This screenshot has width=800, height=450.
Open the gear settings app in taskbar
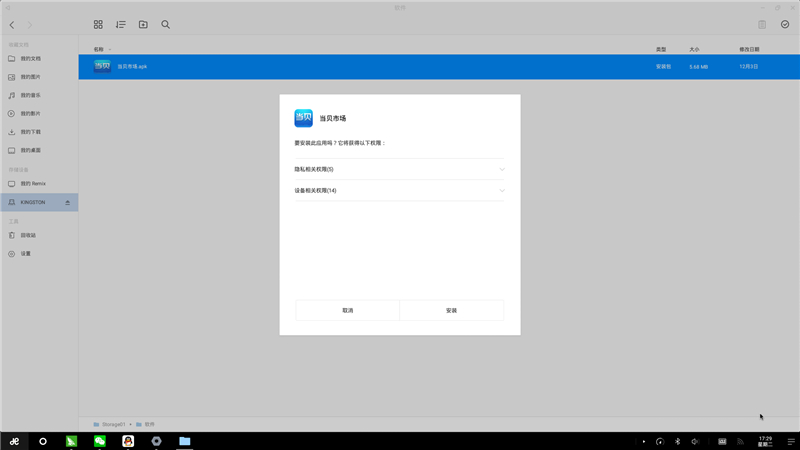tap(156, 441)
